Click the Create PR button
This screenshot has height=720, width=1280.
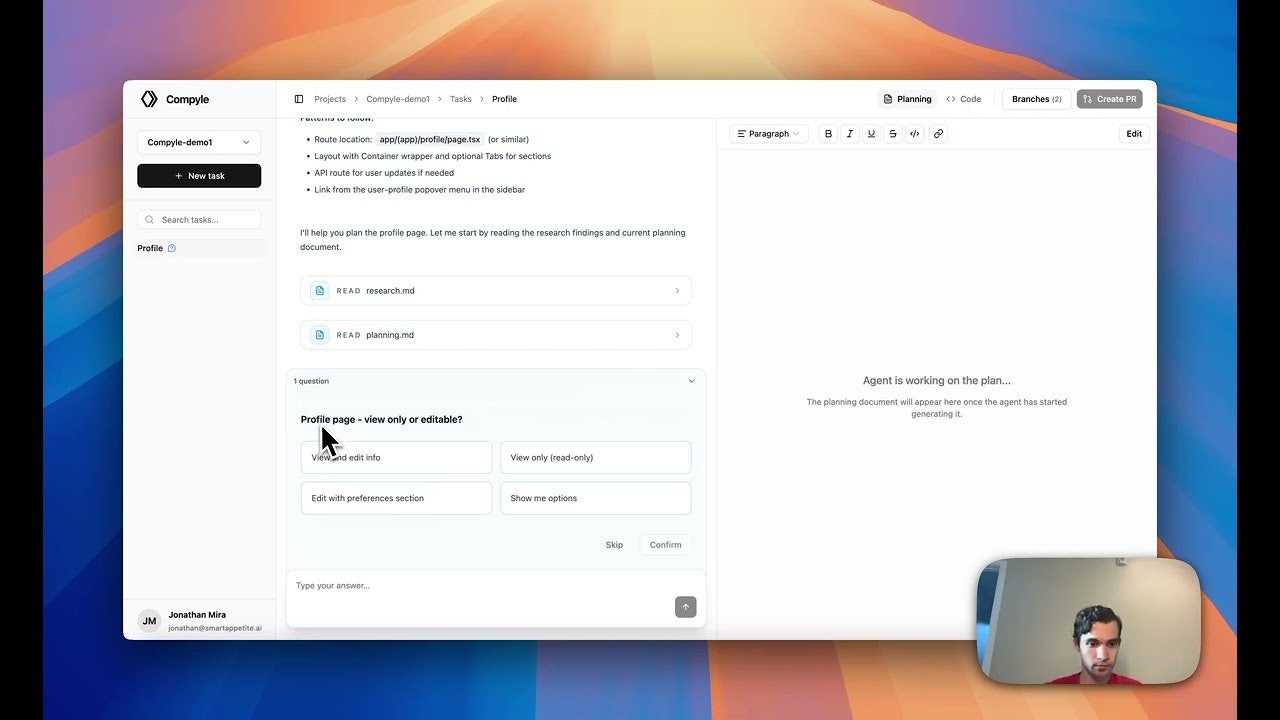coord(1110,99)
